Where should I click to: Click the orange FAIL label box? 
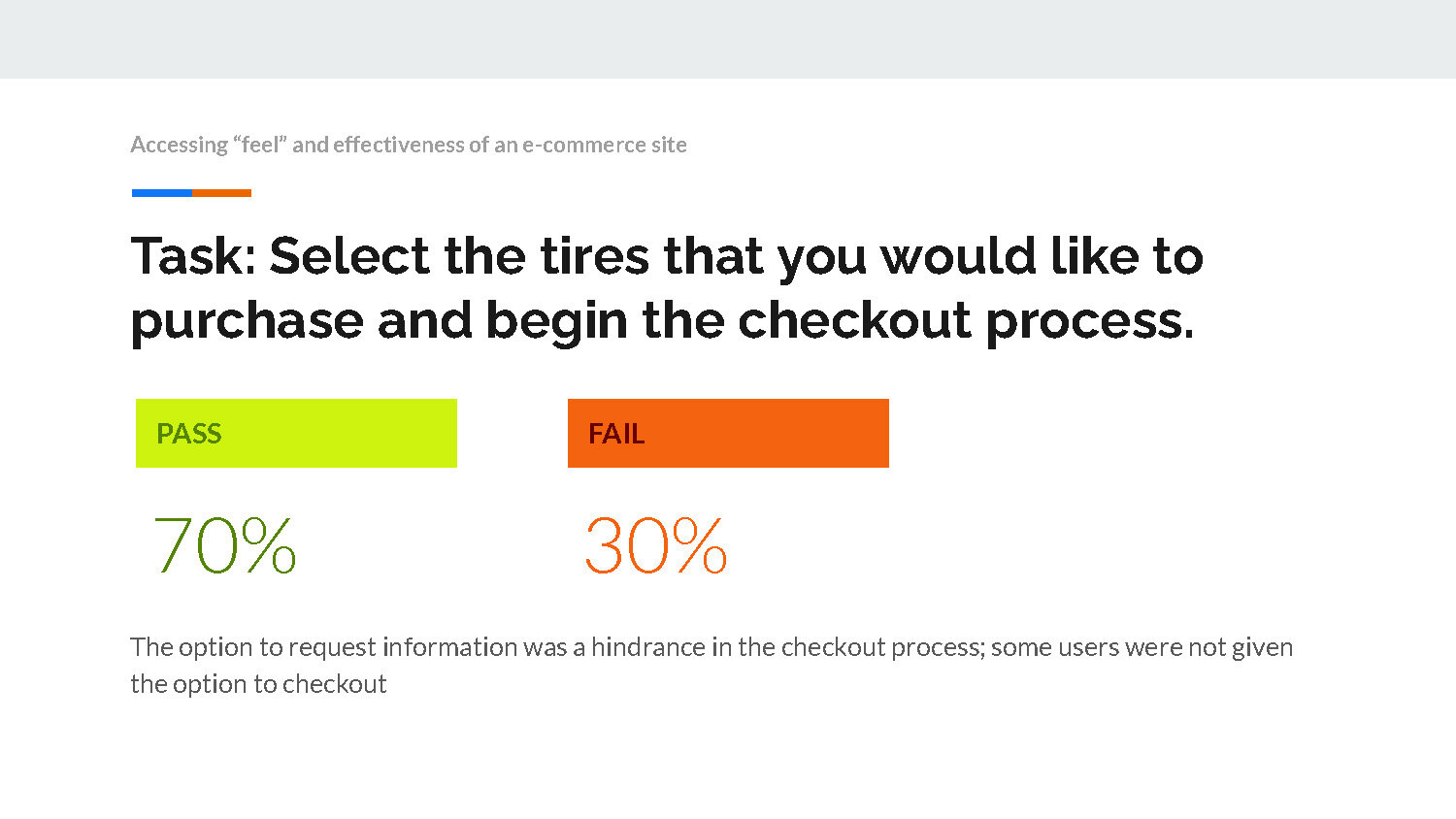(728, 433)
